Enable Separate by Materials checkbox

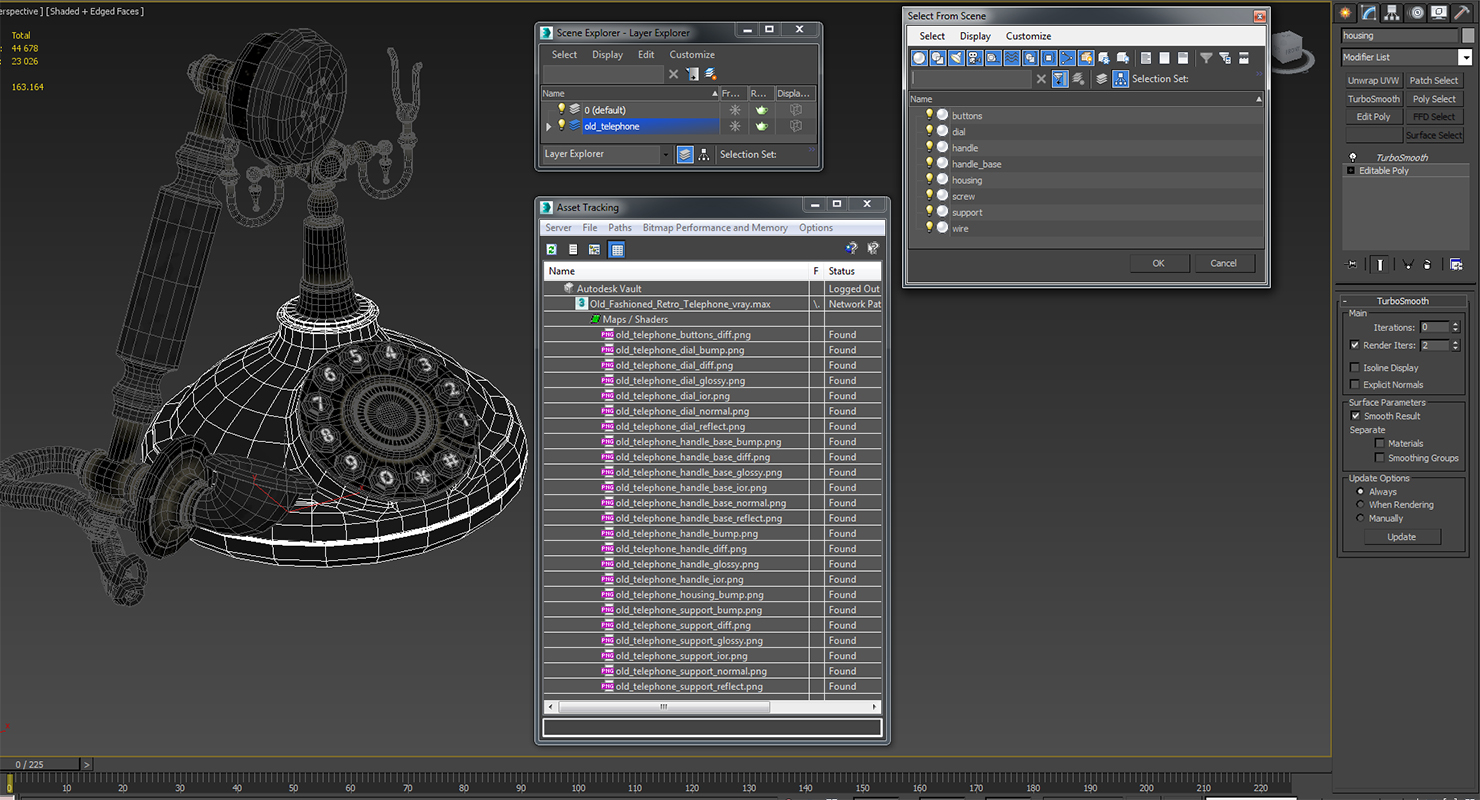pos(1380,443)
